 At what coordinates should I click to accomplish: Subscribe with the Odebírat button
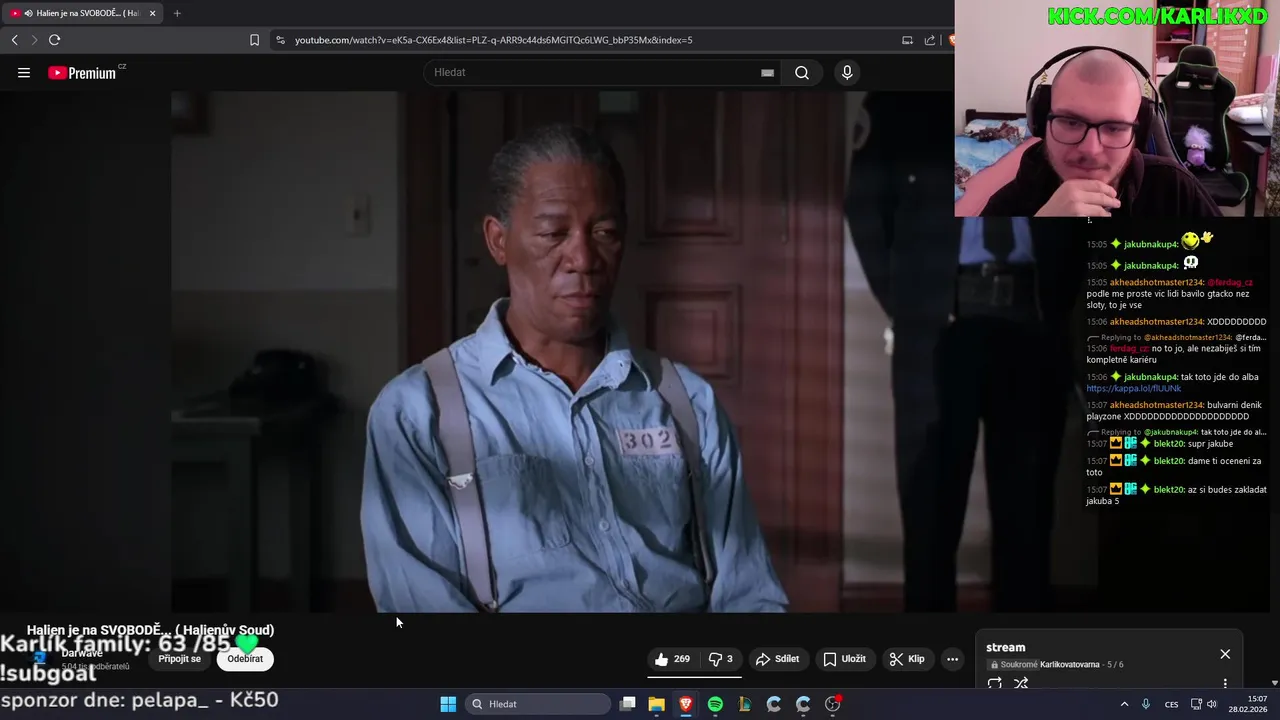pos(245,659)
